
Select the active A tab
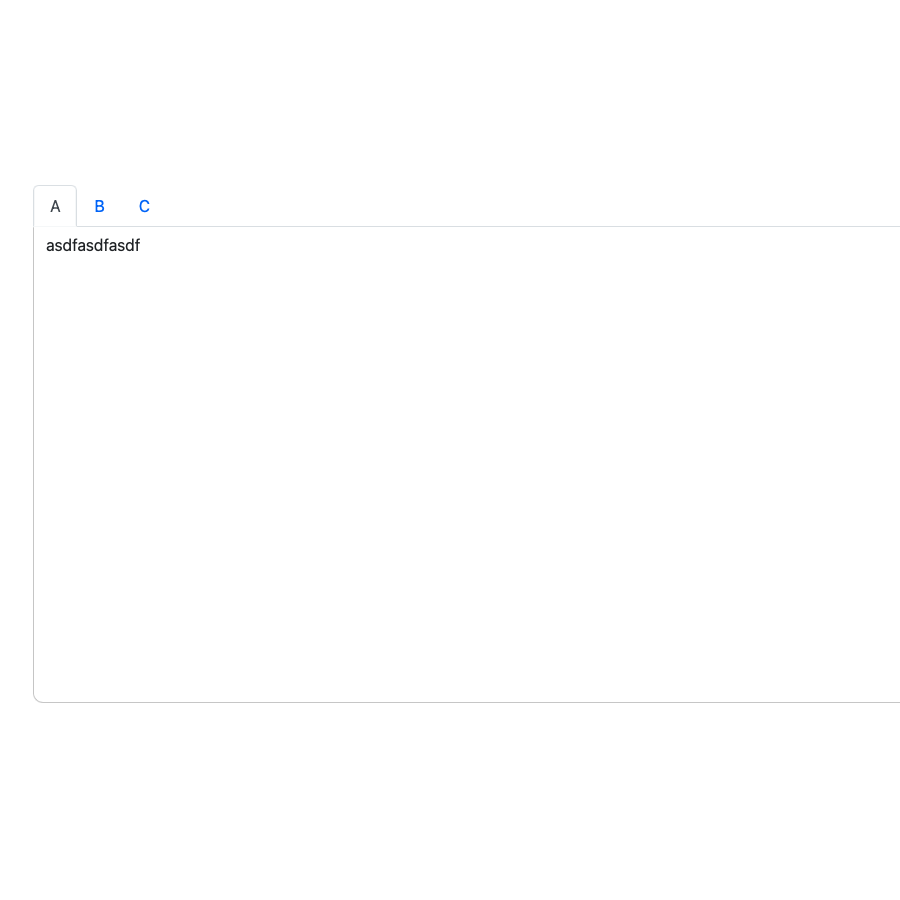click(x=55, y=206)
